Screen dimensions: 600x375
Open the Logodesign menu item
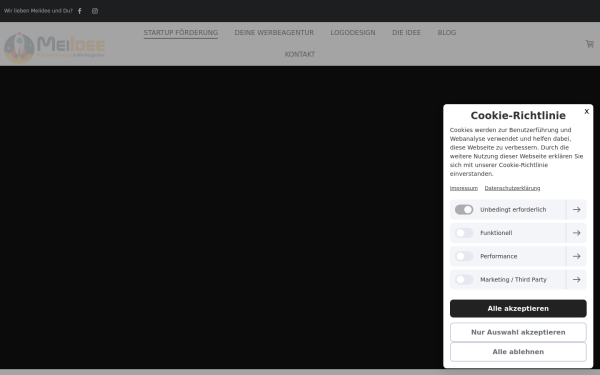(353, 33)
